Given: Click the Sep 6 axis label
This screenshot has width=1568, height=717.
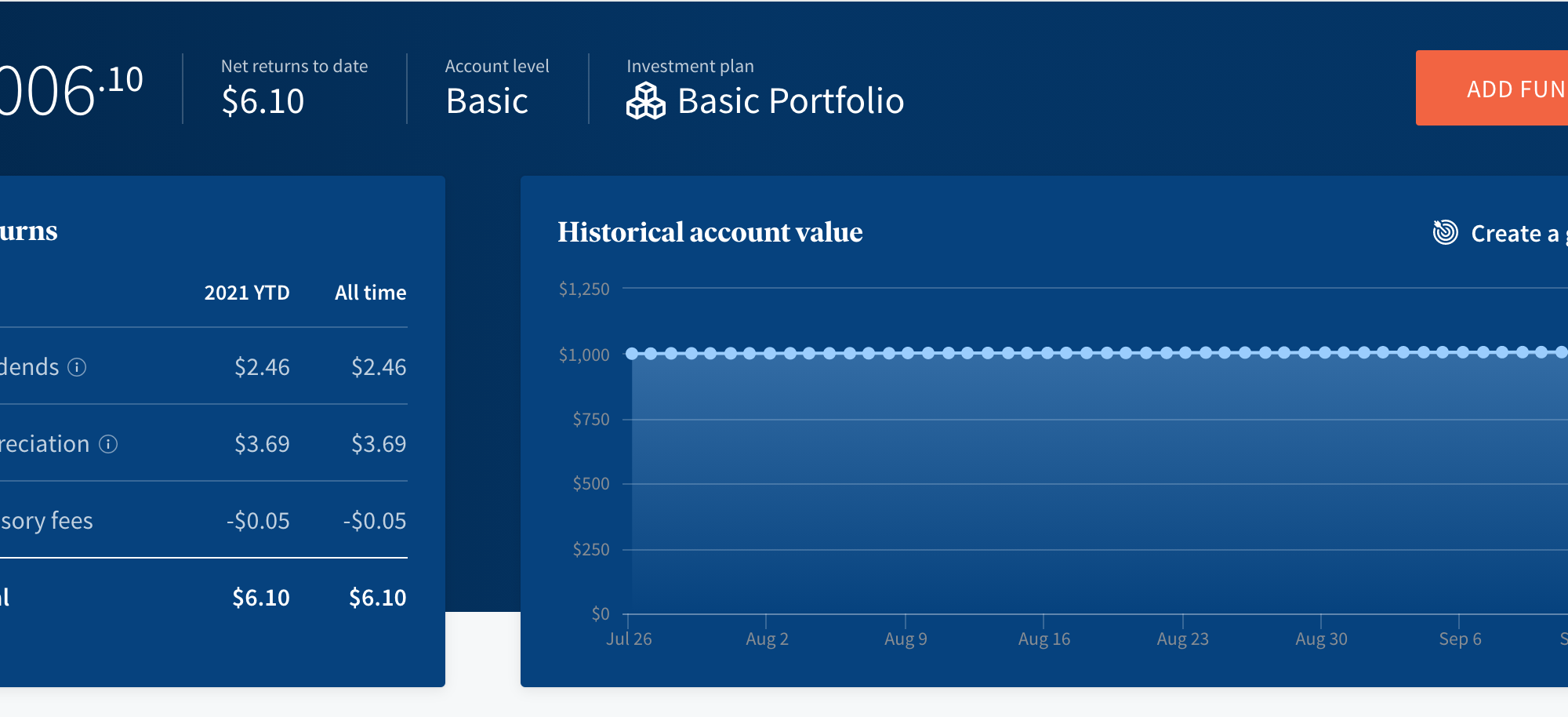Looking at the screenshot, I should pos(1460,639).
